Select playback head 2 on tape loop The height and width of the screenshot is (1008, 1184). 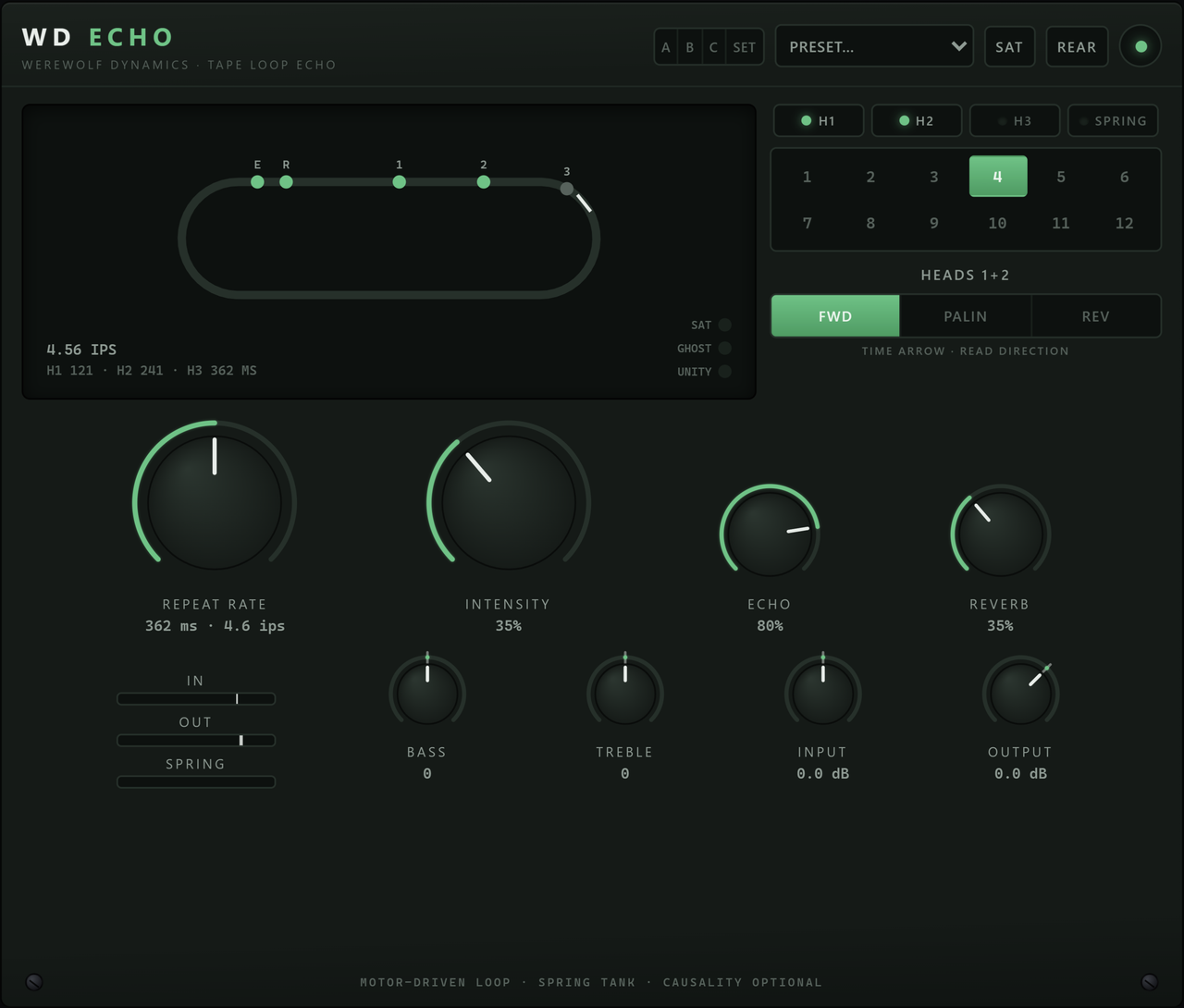[483, 182]
